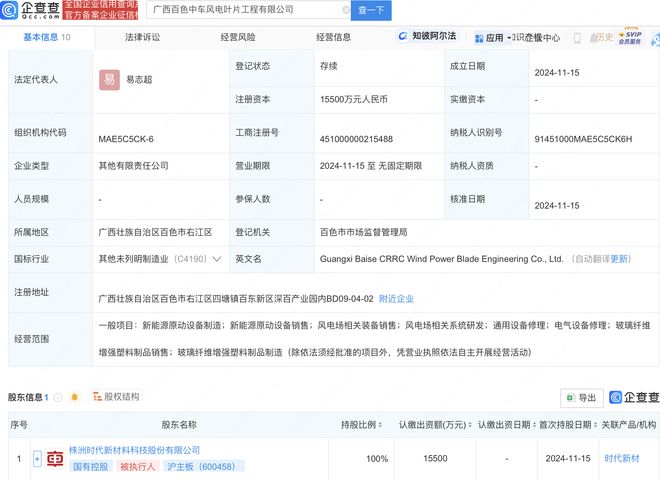Open the mobile phone icon in header
The height and width of the screenshot is (480, 660).
point(577,38)
